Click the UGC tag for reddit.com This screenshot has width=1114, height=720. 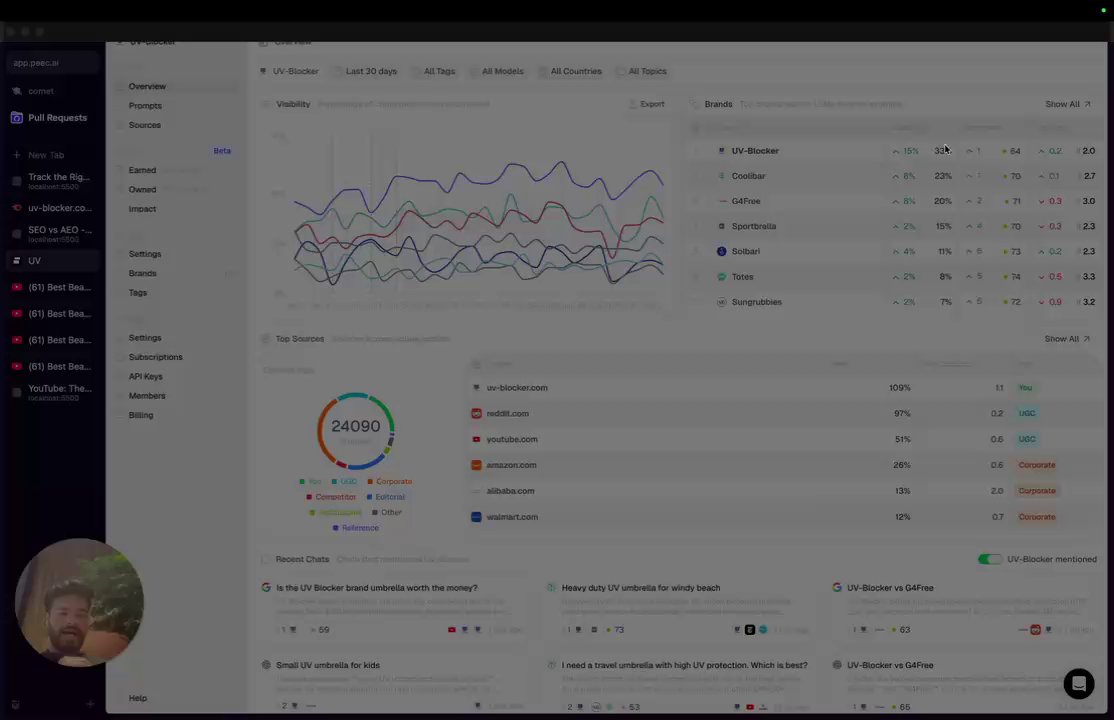coord(1027,413)
